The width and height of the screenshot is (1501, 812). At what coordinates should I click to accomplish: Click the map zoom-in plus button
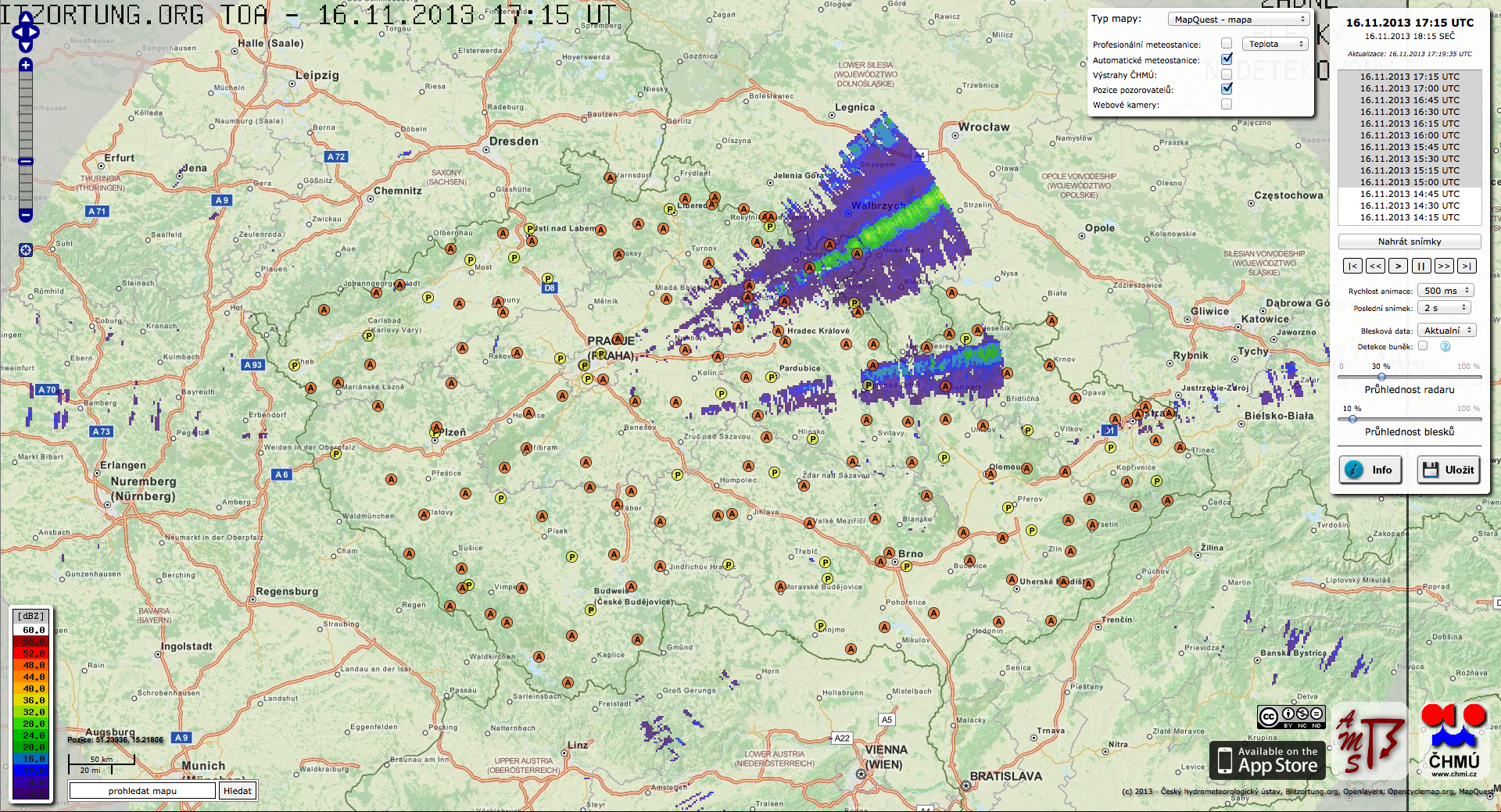pos(26,65)
